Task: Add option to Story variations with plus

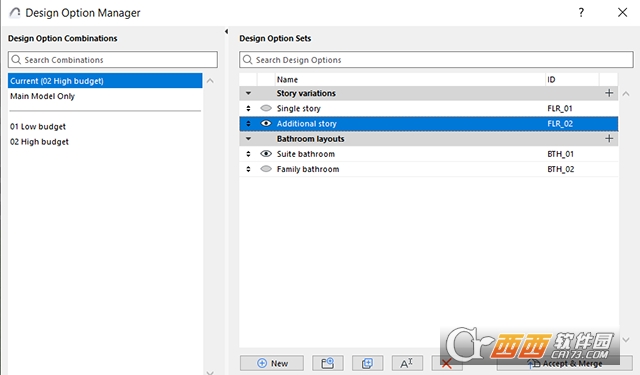Action: 609,93
